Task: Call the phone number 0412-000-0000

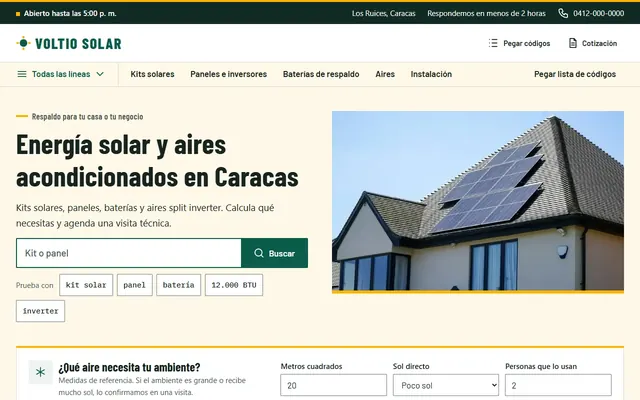Action: [x=598, y=13]
